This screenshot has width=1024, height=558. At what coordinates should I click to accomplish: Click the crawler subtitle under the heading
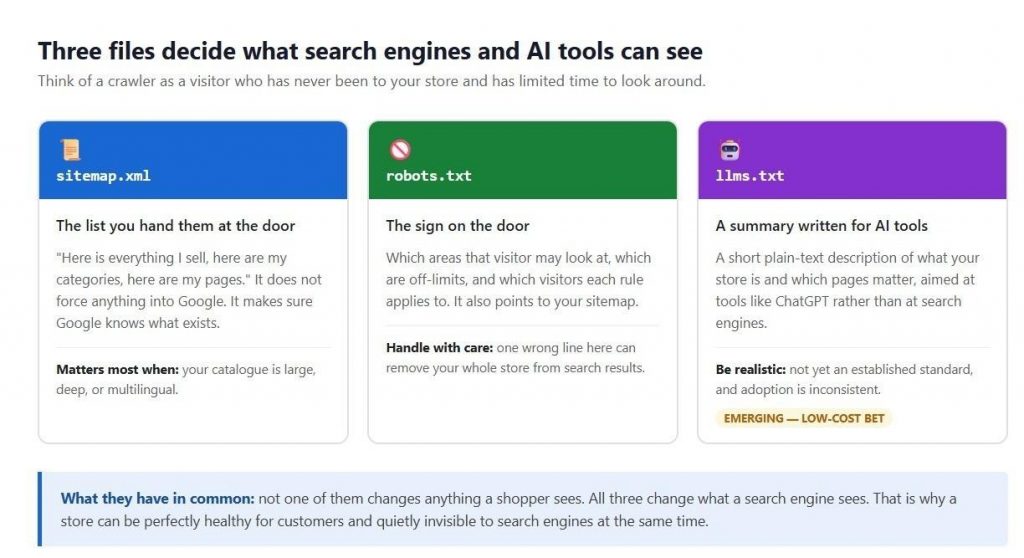coord(372,81)
